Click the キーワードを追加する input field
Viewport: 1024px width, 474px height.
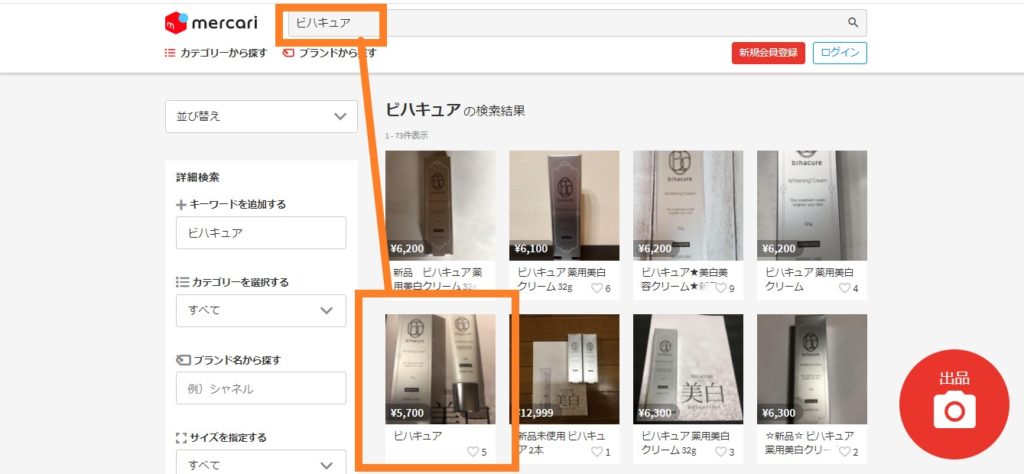(261, 233)
